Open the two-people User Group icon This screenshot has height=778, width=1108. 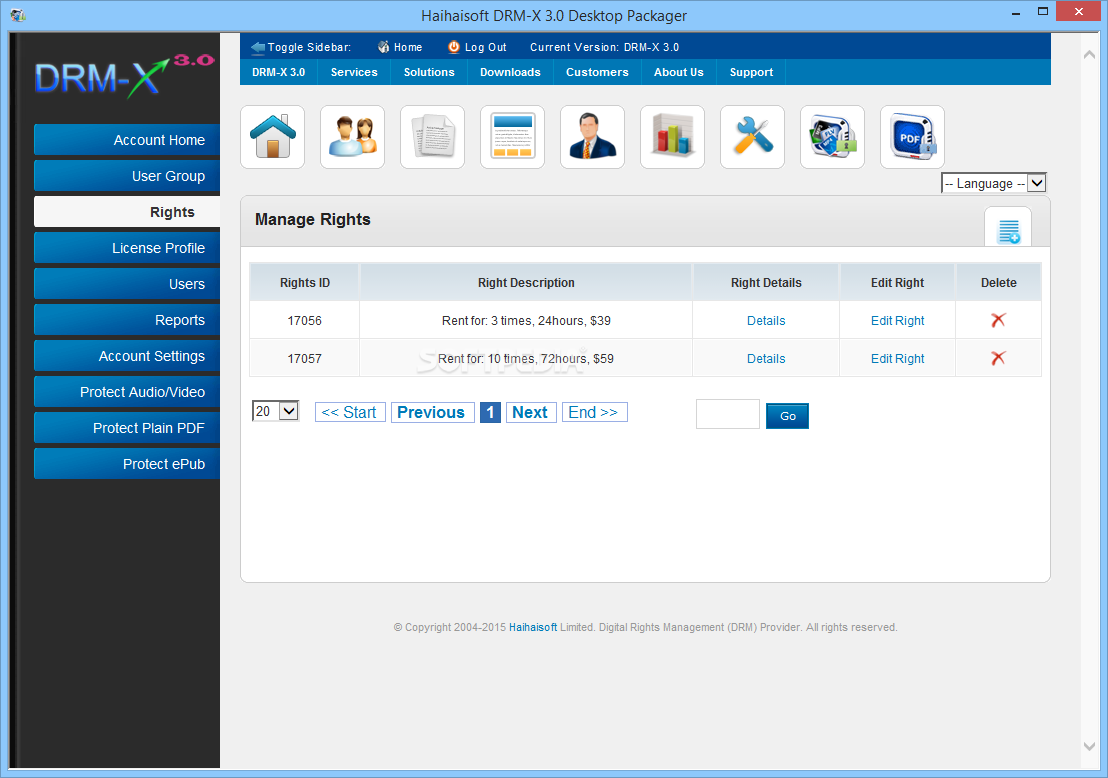click(353, 137)
